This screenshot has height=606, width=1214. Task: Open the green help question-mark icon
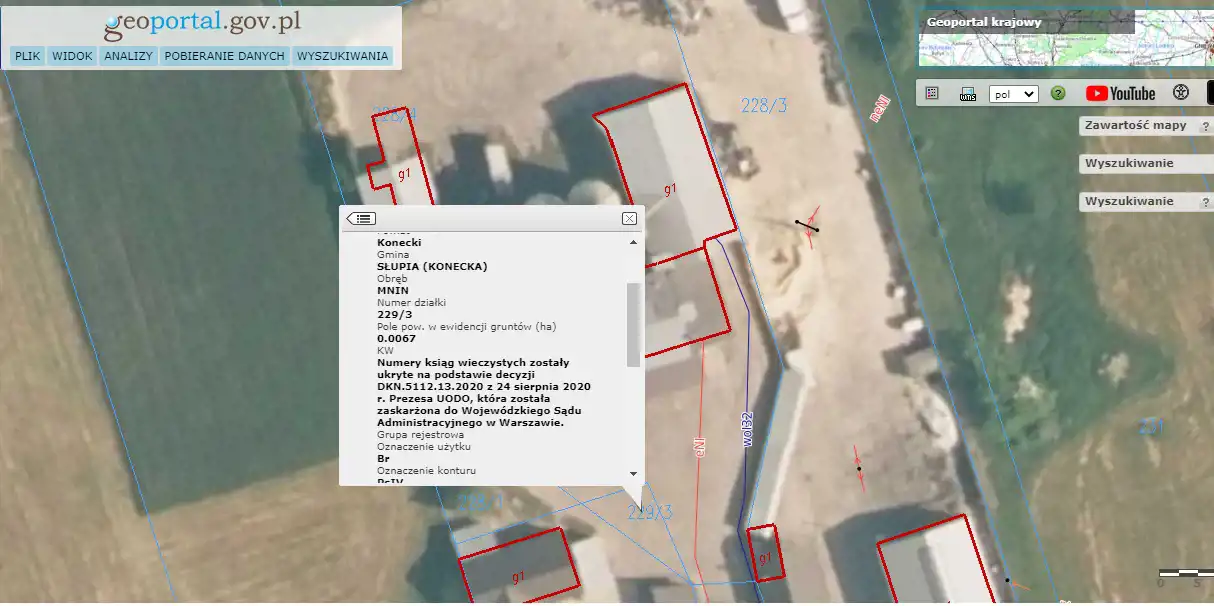coord(1058,93)
